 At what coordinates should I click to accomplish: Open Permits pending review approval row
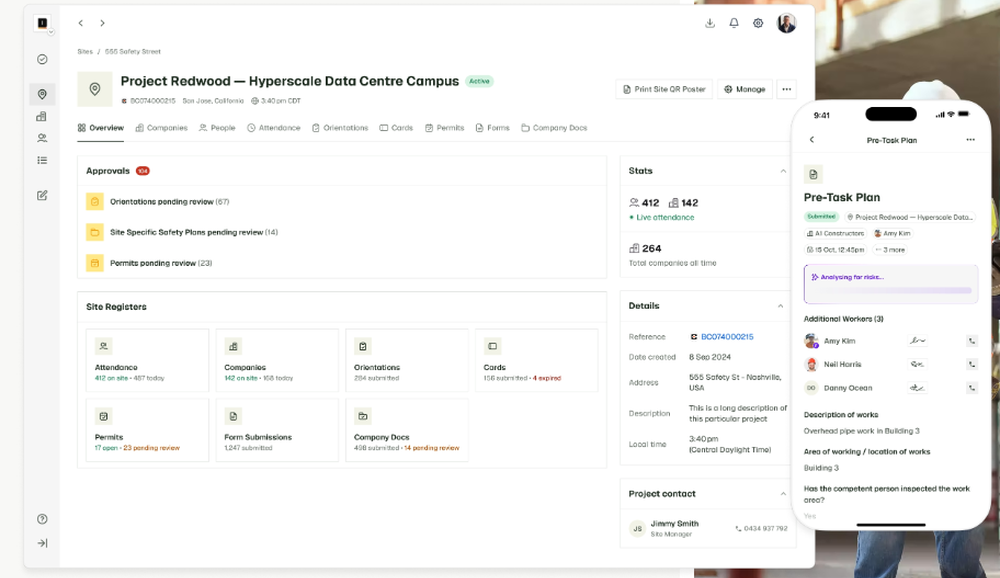342,263
